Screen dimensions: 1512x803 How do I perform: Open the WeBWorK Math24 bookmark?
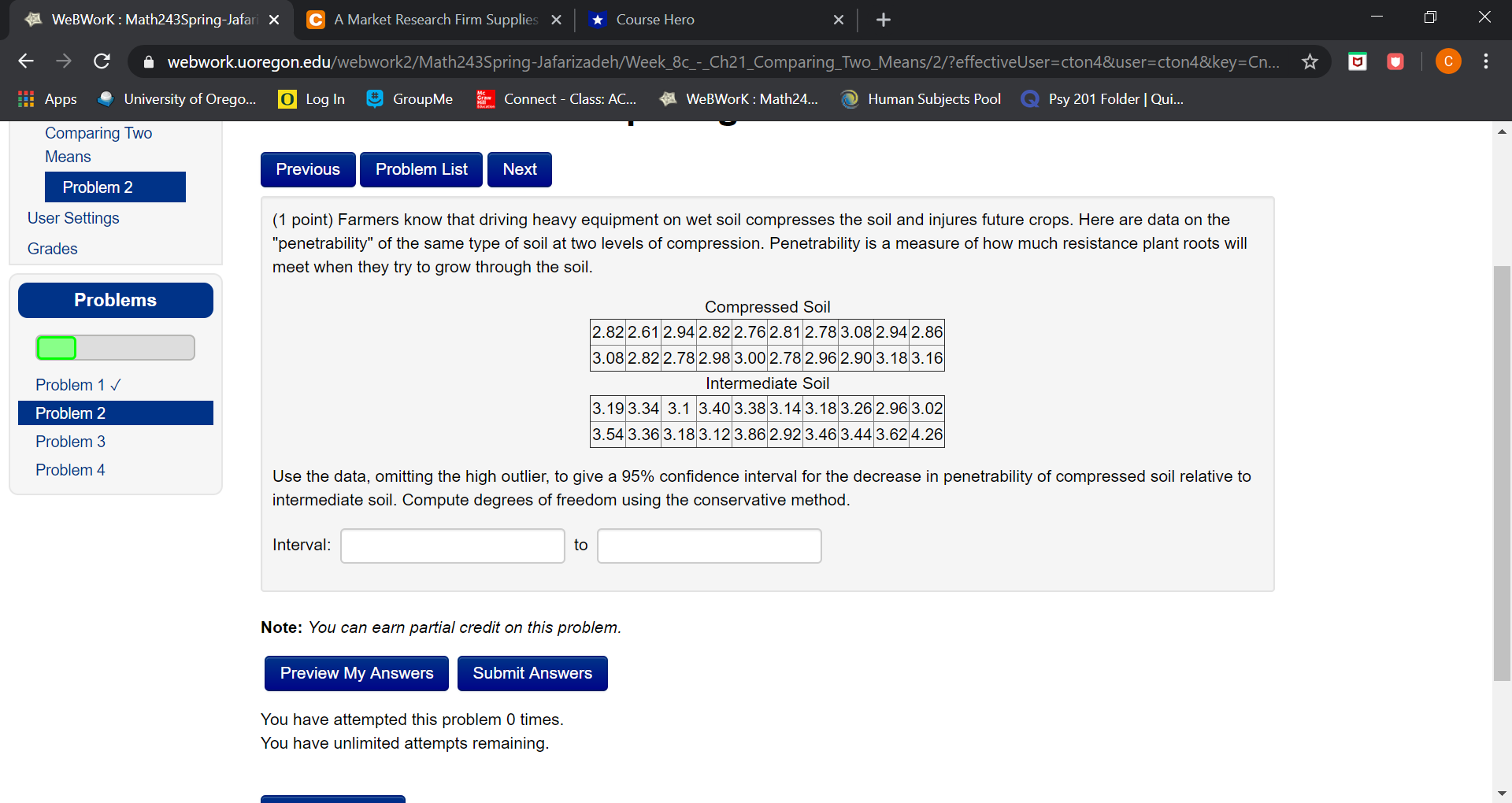[739, 99]
